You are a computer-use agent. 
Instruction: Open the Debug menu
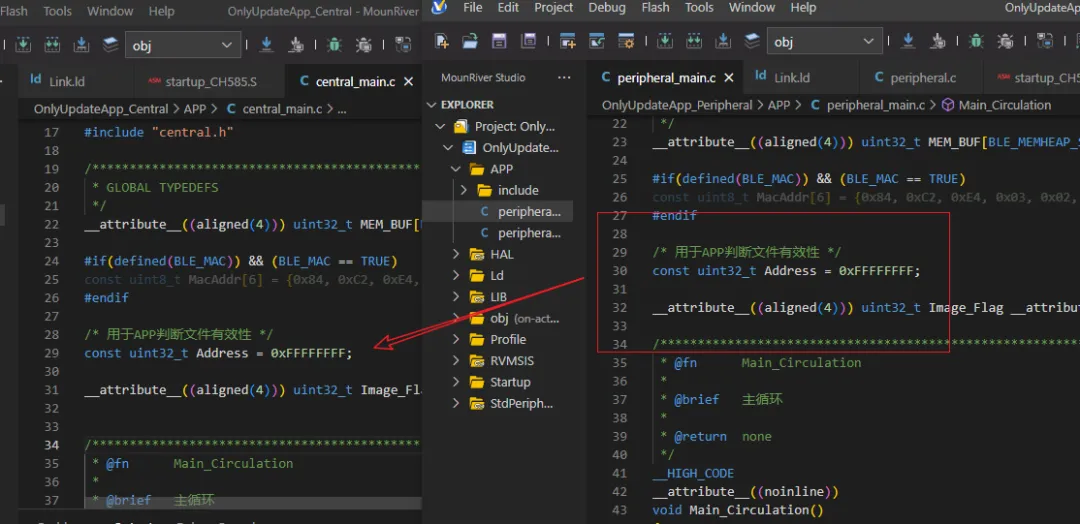point(607,8)
